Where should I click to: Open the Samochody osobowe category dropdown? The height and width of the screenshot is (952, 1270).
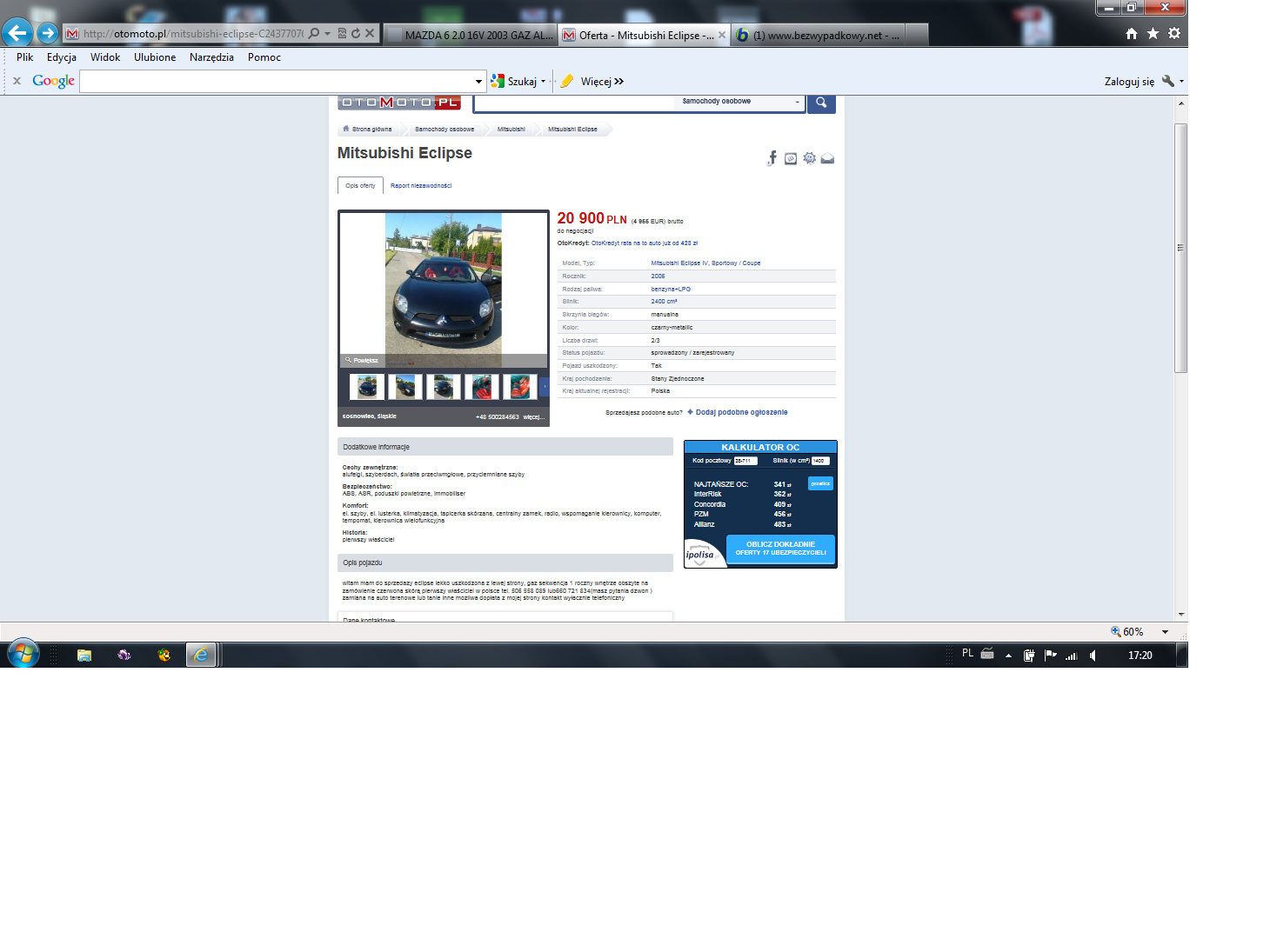click(739, 102)
